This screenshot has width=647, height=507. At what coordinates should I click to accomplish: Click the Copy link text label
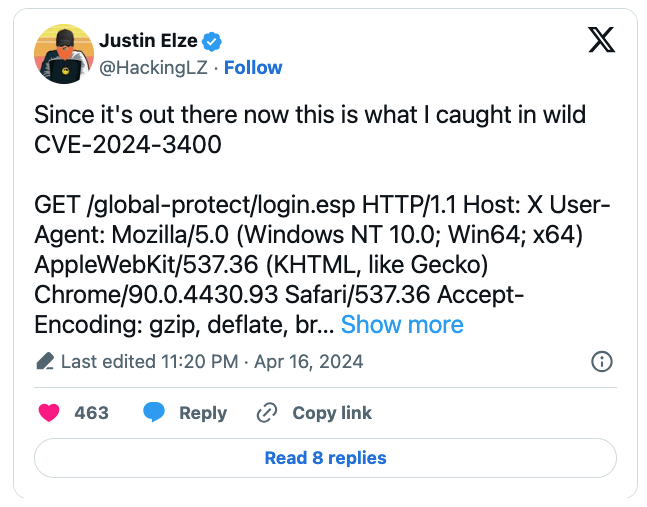click(332, 413)
